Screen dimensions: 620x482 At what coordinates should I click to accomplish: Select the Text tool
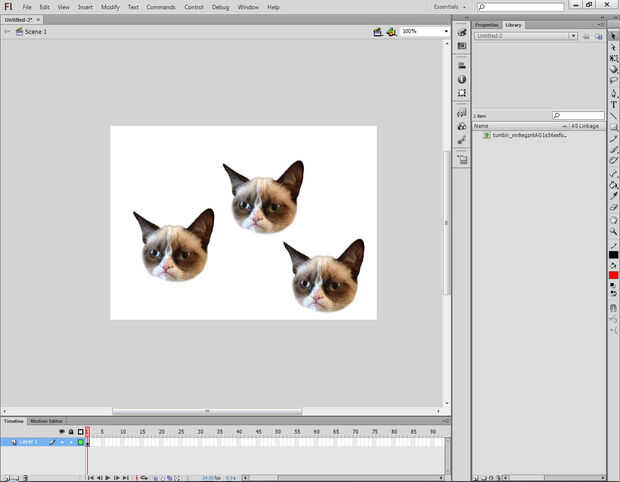point(613,104)
